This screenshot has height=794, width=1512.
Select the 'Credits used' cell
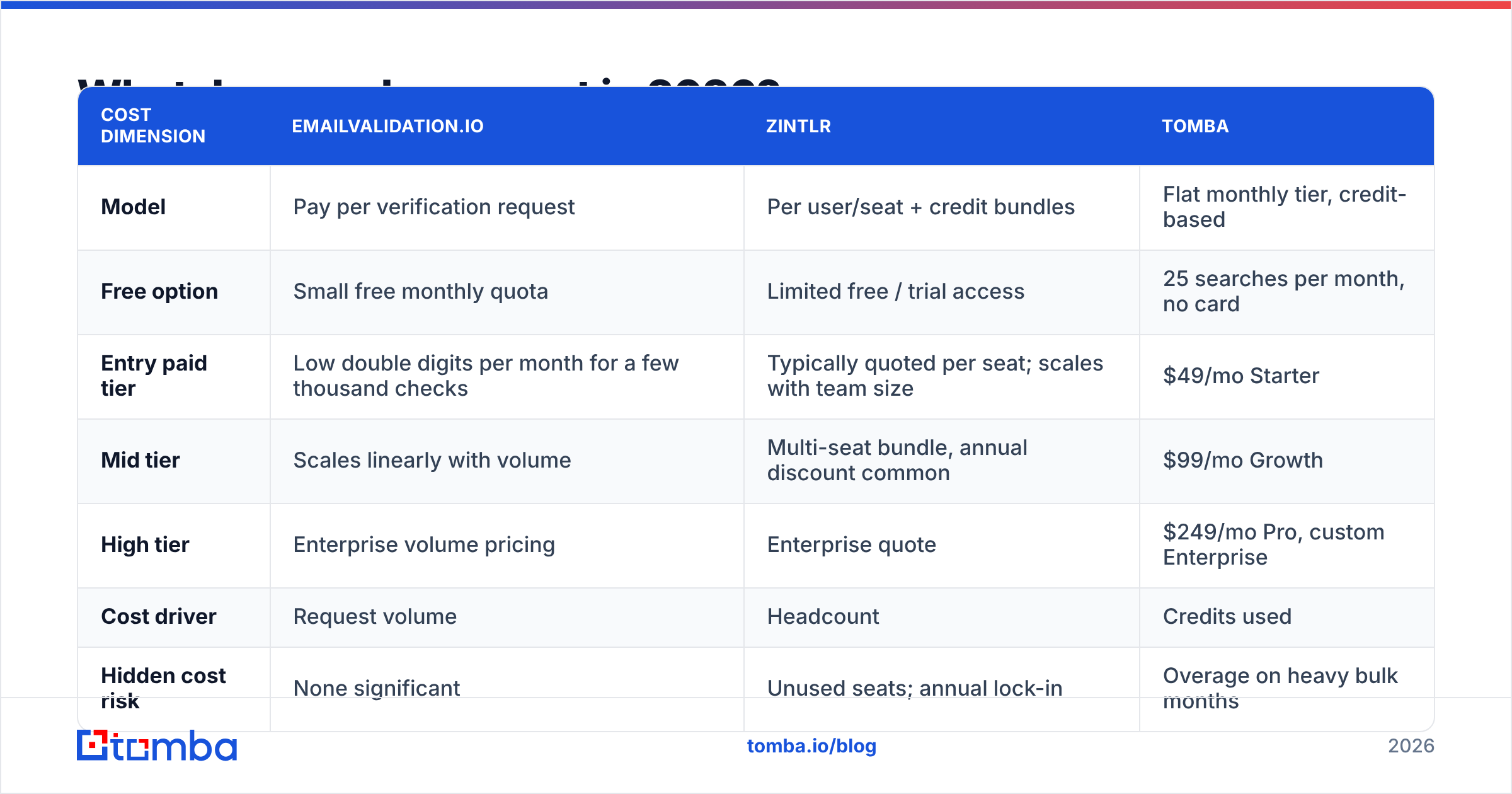[x=1286, y=617]
